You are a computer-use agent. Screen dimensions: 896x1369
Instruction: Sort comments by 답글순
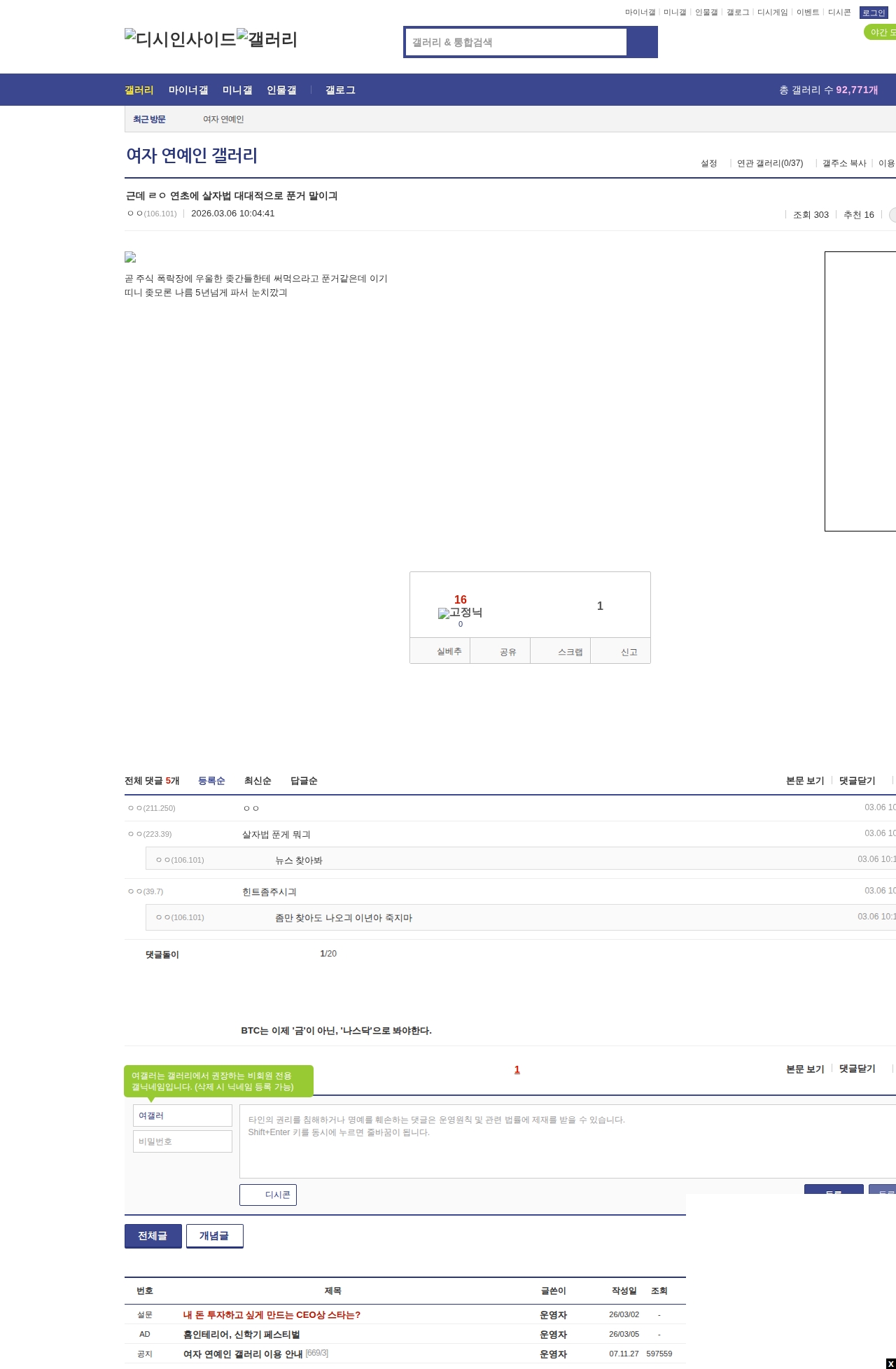coord(304,781)
